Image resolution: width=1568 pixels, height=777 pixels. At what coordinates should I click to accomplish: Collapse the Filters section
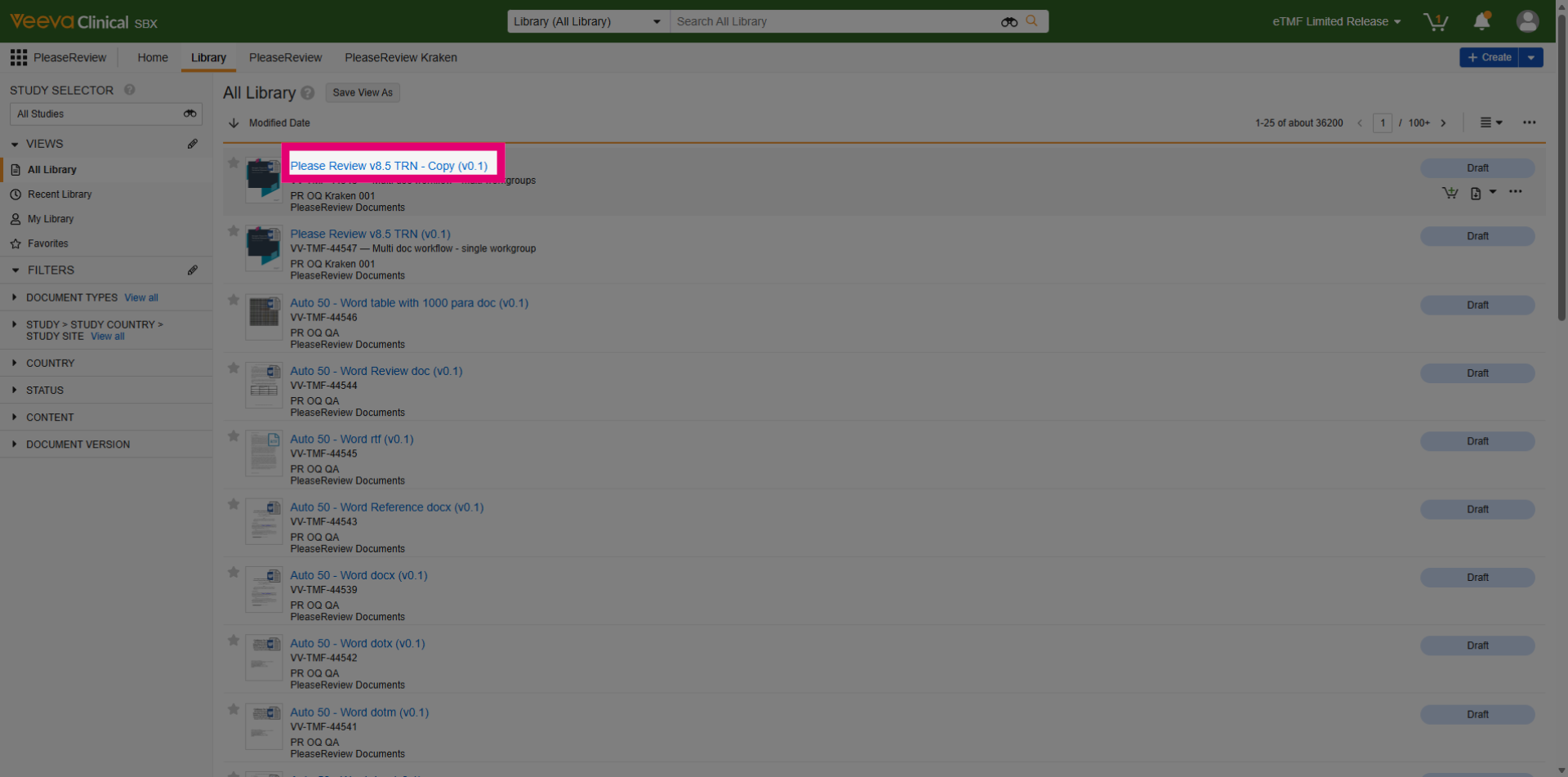15,270
